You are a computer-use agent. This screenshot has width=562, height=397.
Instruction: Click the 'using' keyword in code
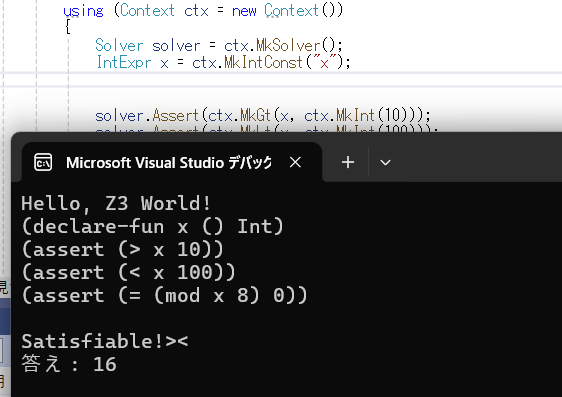click(x=83, y=11)
